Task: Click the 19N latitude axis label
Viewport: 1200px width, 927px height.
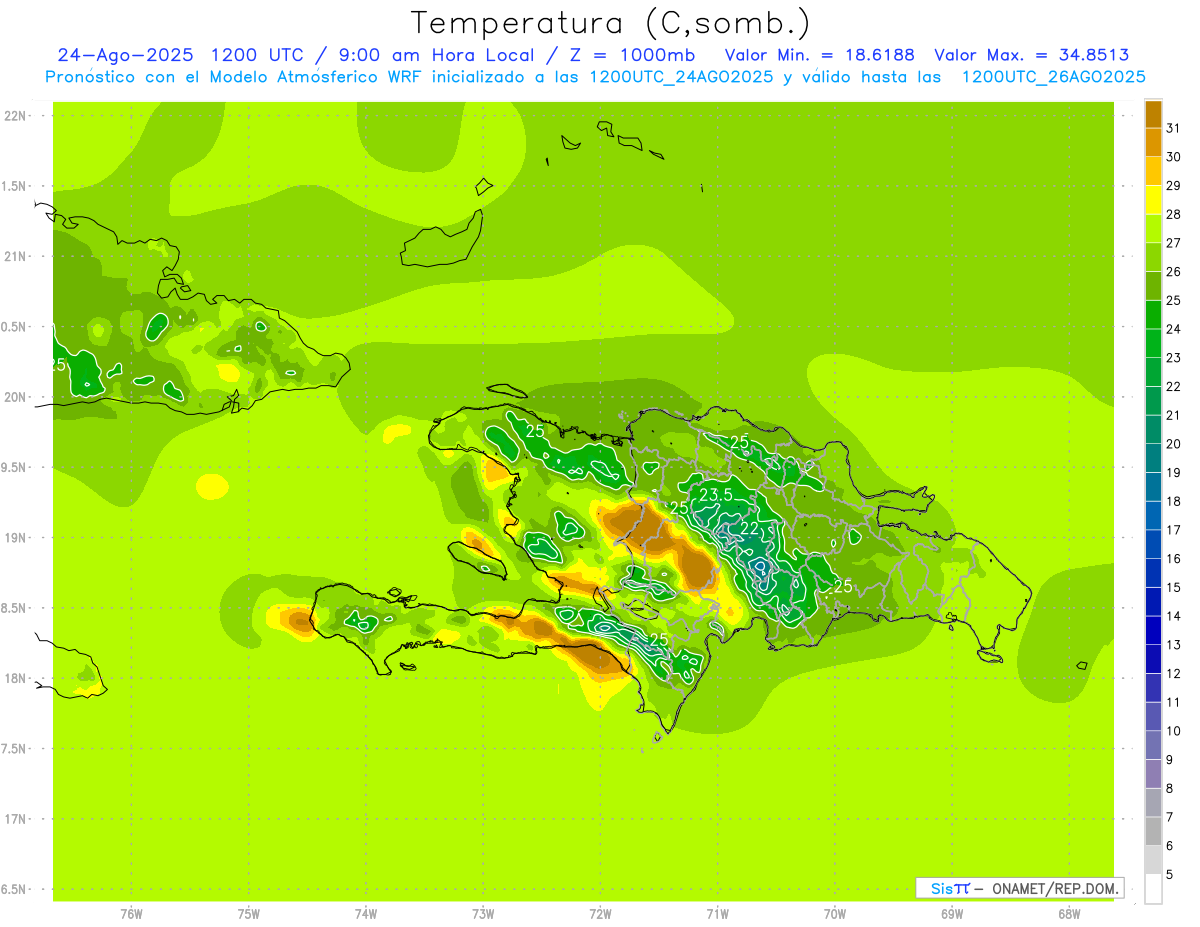Action: [x=15, y=538]
